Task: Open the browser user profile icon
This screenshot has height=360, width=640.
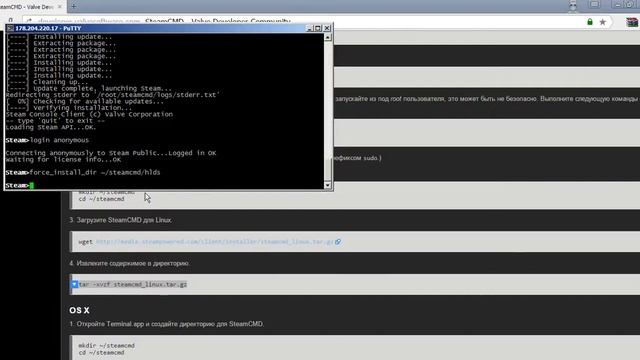Action: tap(573, 5)
